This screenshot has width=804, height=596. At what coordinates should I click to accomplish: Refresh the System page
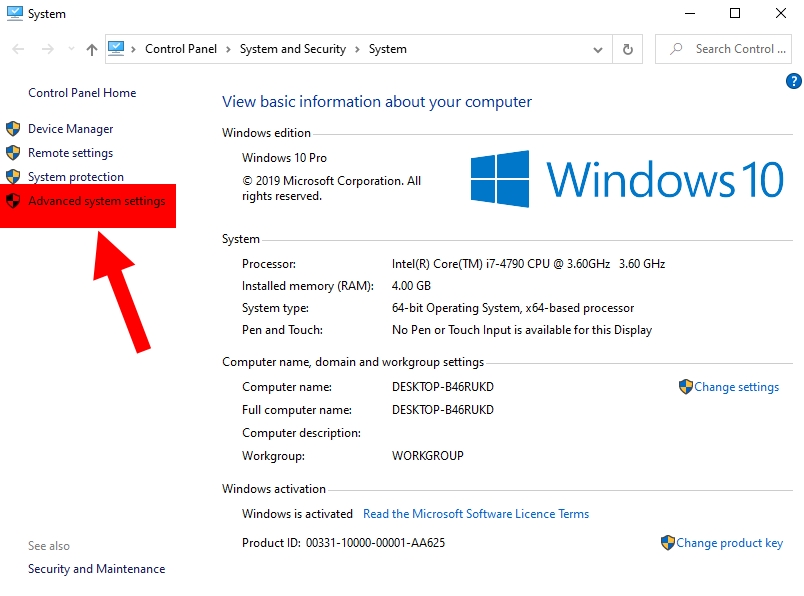click(x=628, y=49)
